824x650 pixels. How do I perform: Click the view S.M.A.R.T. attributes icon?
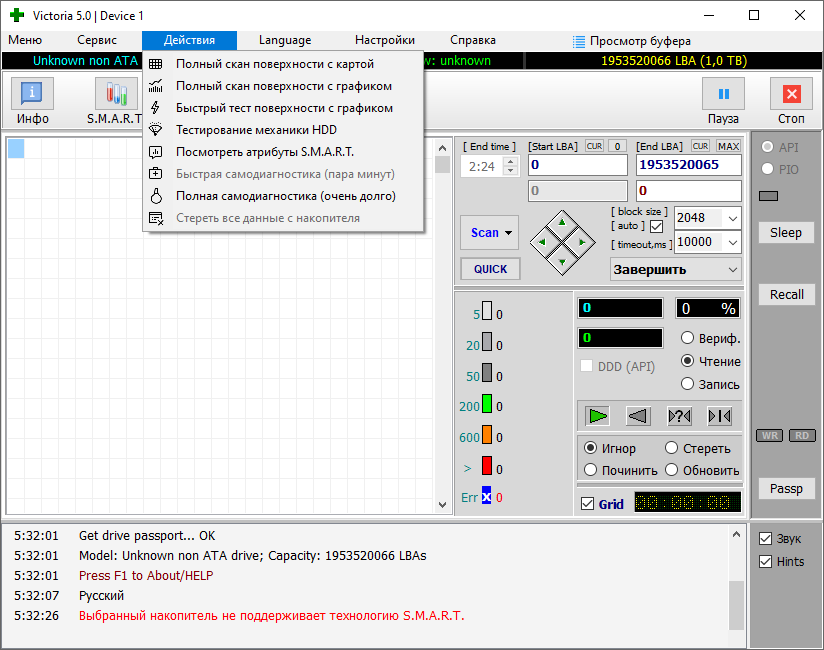(156, 152)
